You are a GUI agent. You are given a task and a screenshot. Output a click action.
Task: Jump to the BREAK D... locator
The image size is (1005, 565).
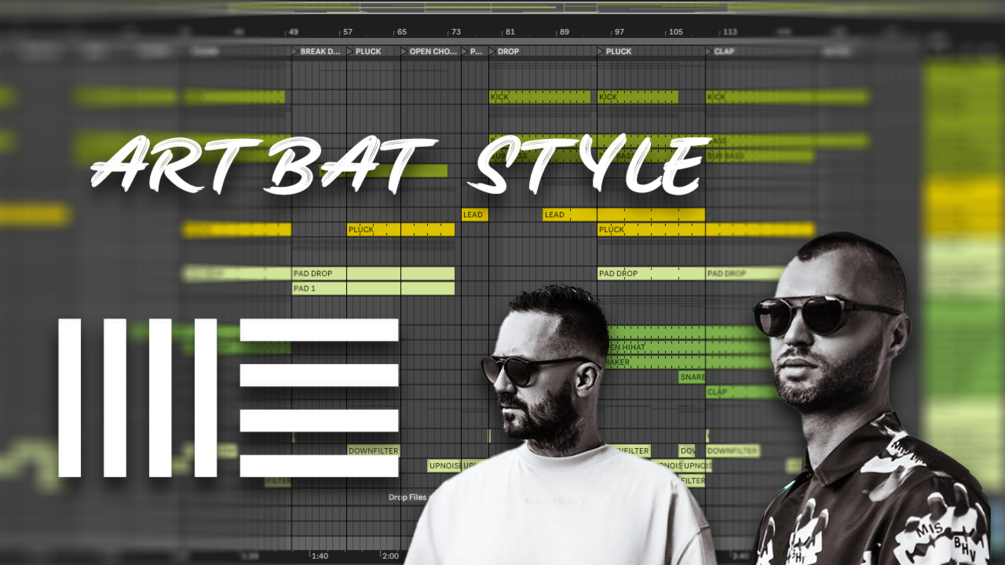(x=316, y=51)
